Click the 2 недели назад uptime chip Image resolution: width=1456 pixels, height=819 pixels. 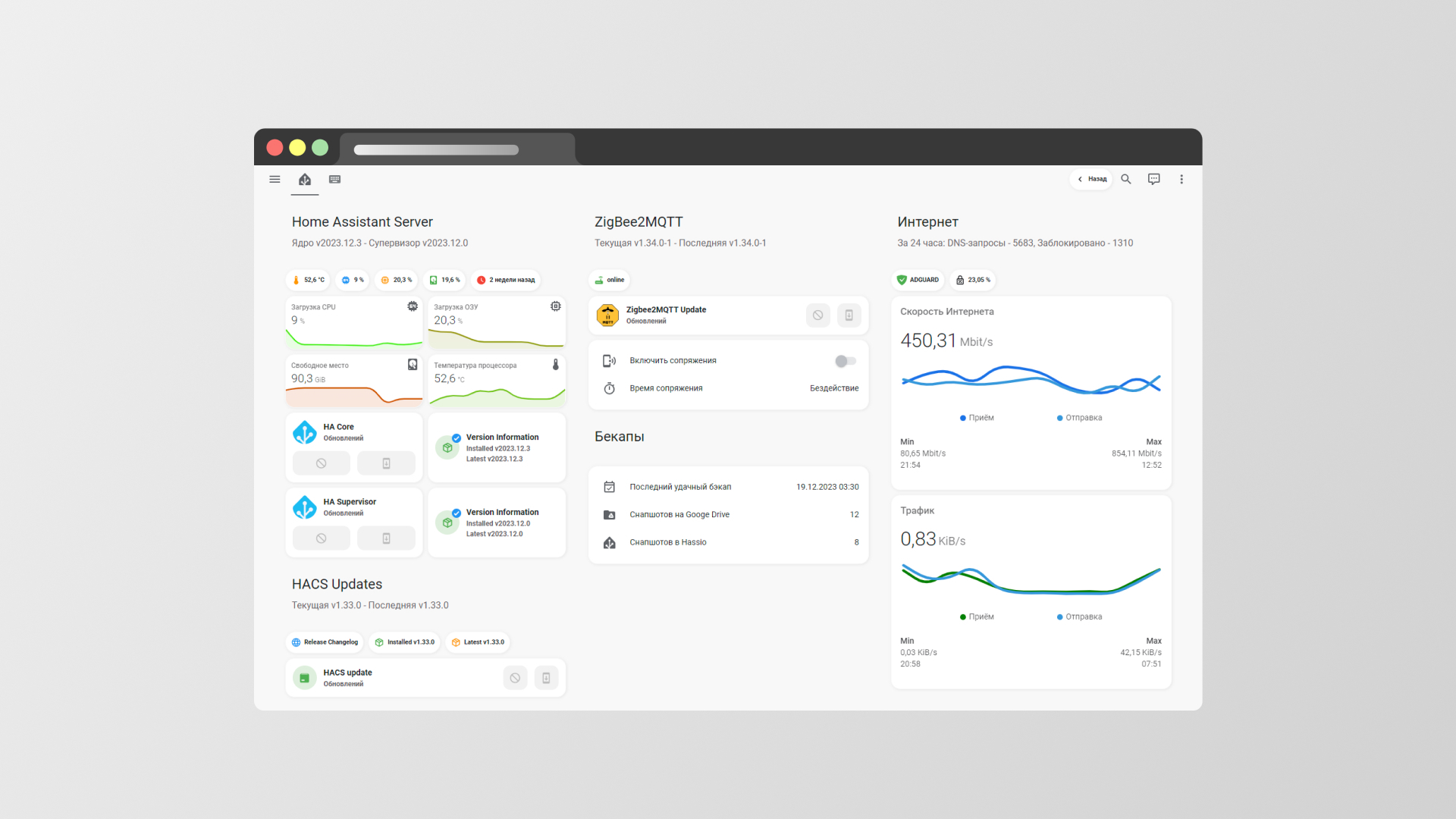506,280
